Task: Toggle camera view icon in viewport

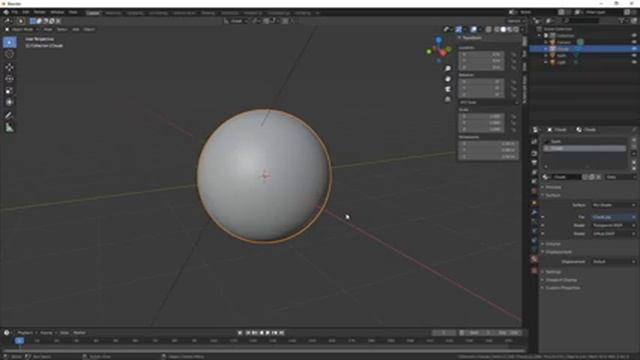Action: pyautogui.click(x=448, y=89)
